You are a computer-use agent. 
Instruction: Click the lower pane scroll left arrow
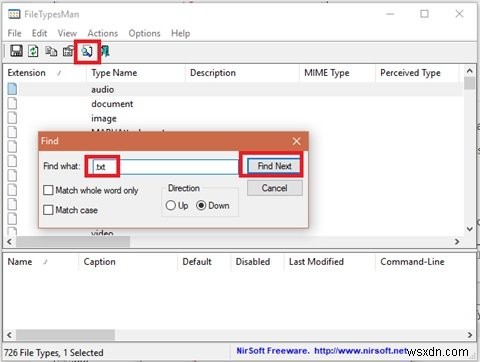[9, 335]
